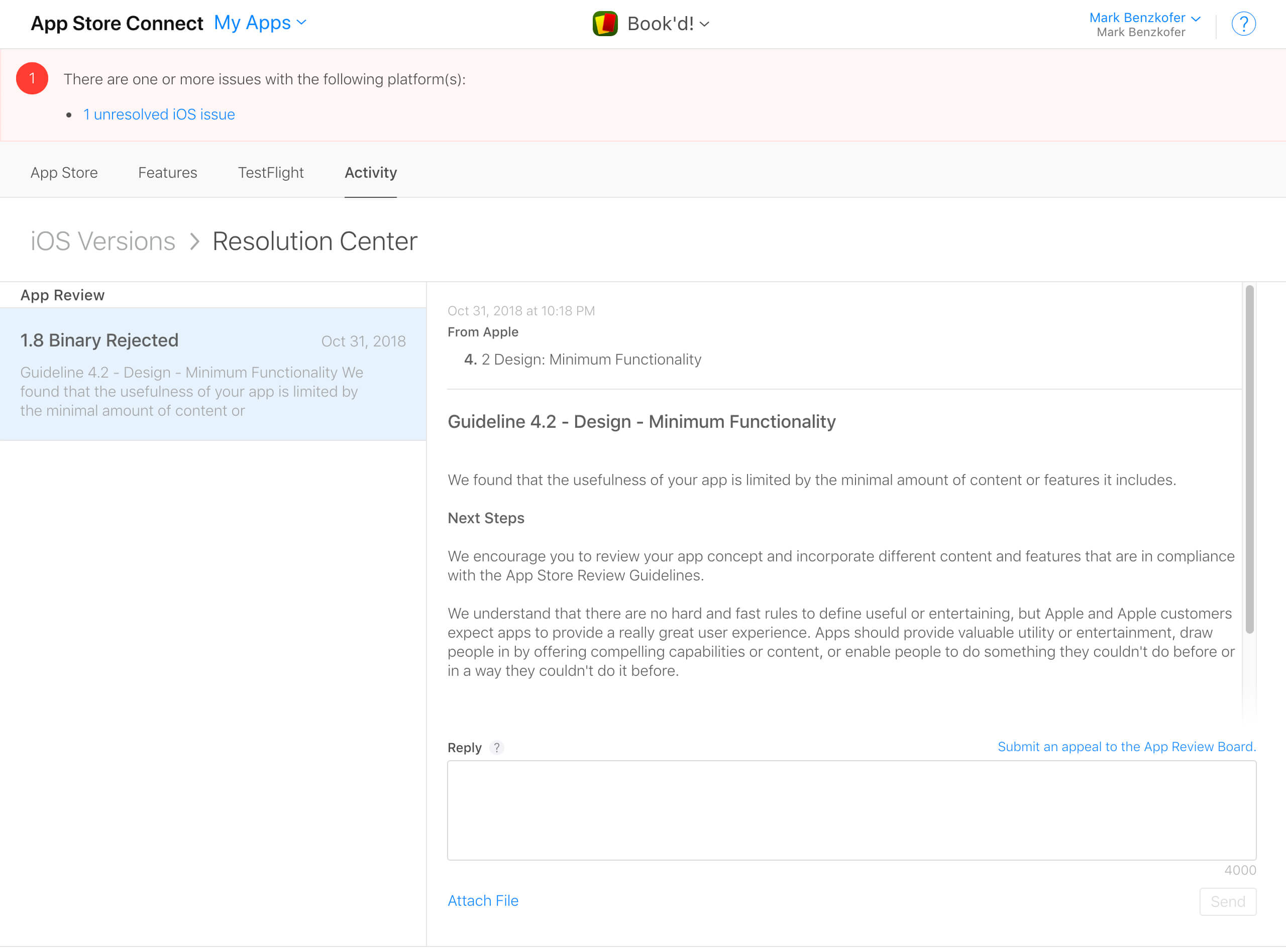This screenshot has height=952, width=1286.
Task: Click the red issue count badge
Action: [x=32, y=78]
